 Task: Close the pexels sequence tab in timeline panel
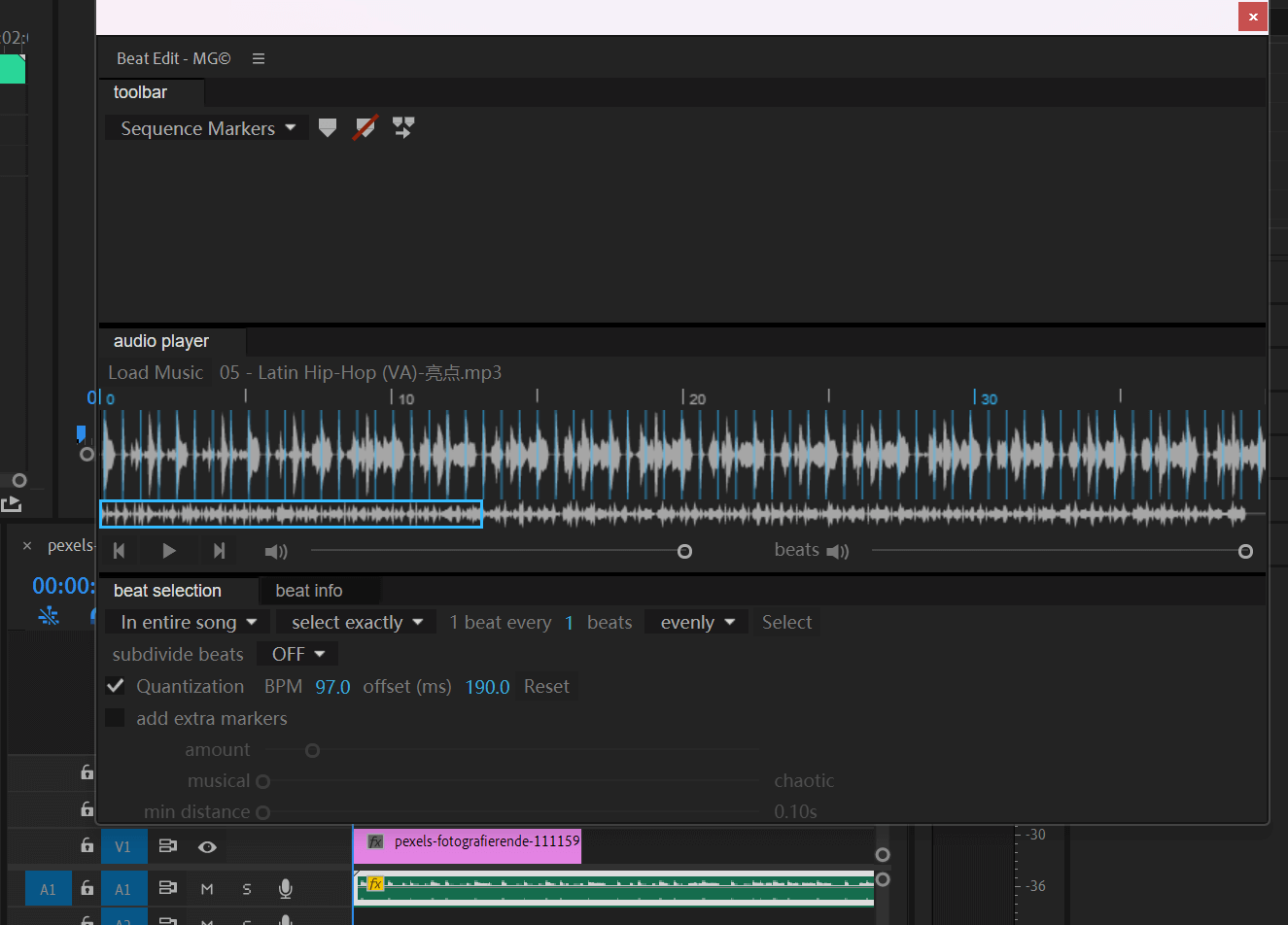click(x=27, y=546)
